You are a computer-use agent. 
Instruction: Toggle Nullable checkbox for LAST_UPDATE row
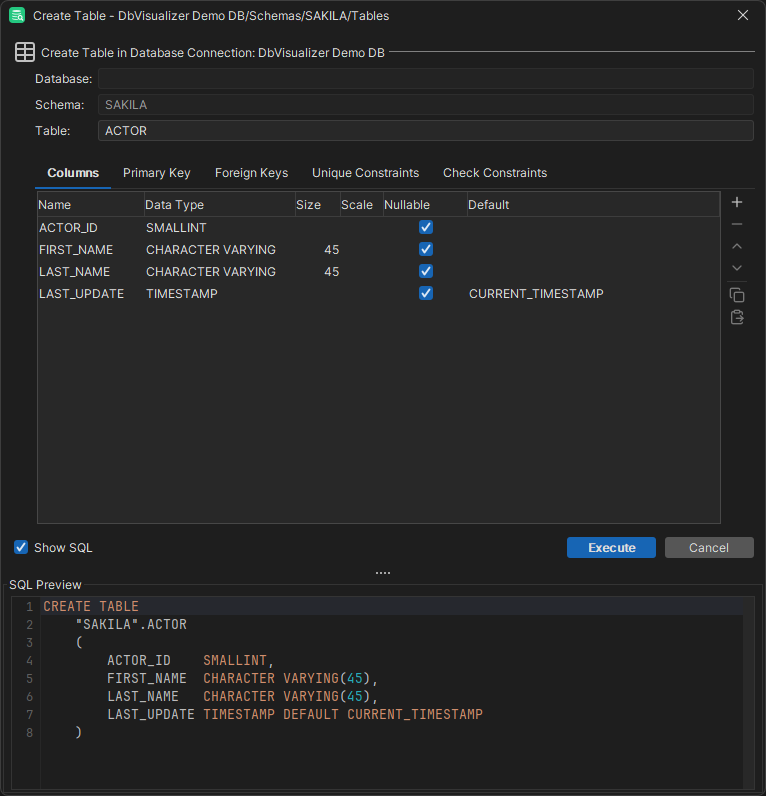pos(426,294)
